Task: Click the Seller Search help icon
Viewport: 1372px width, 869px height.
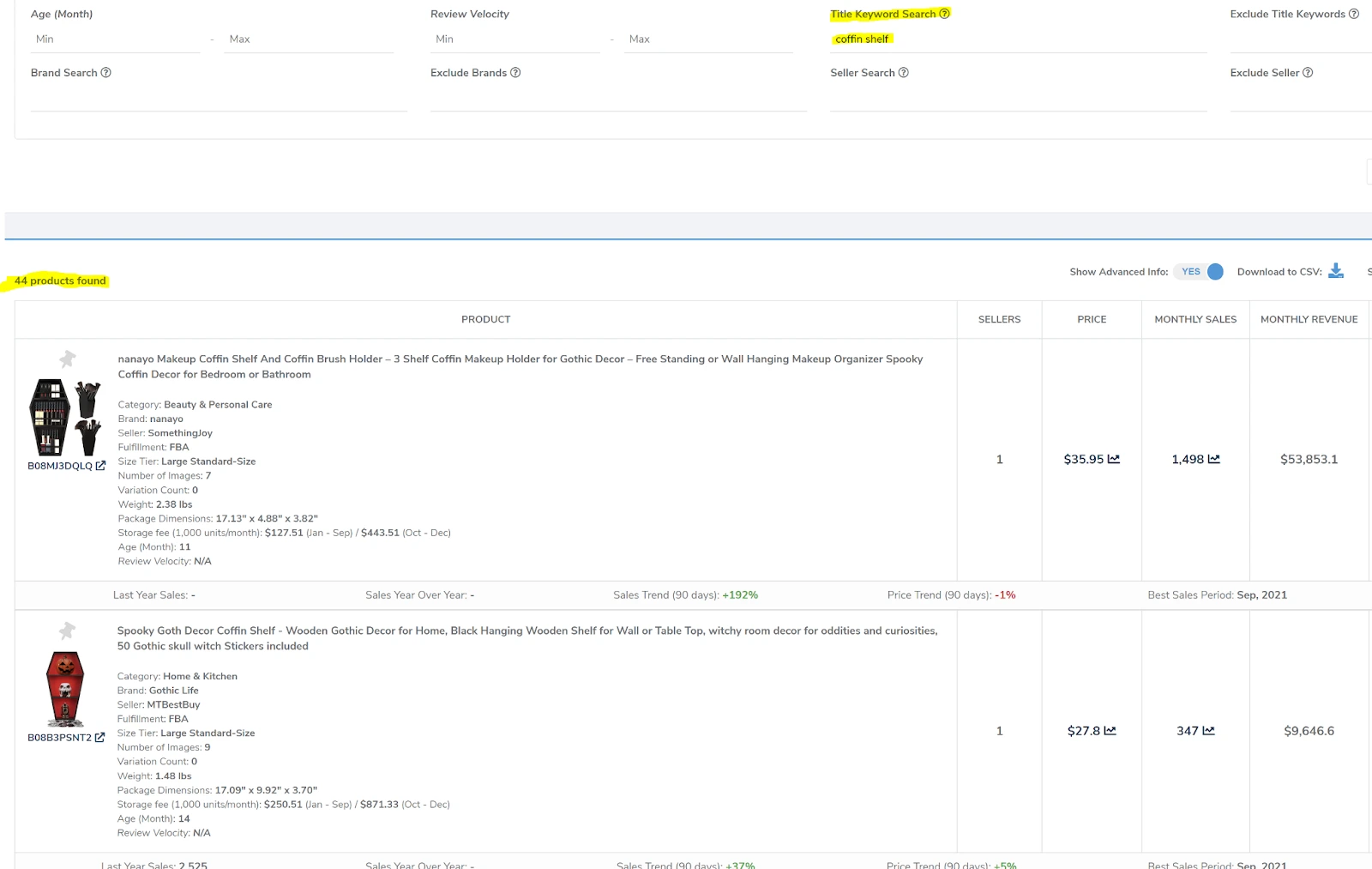Action: (x=903, y=73)
